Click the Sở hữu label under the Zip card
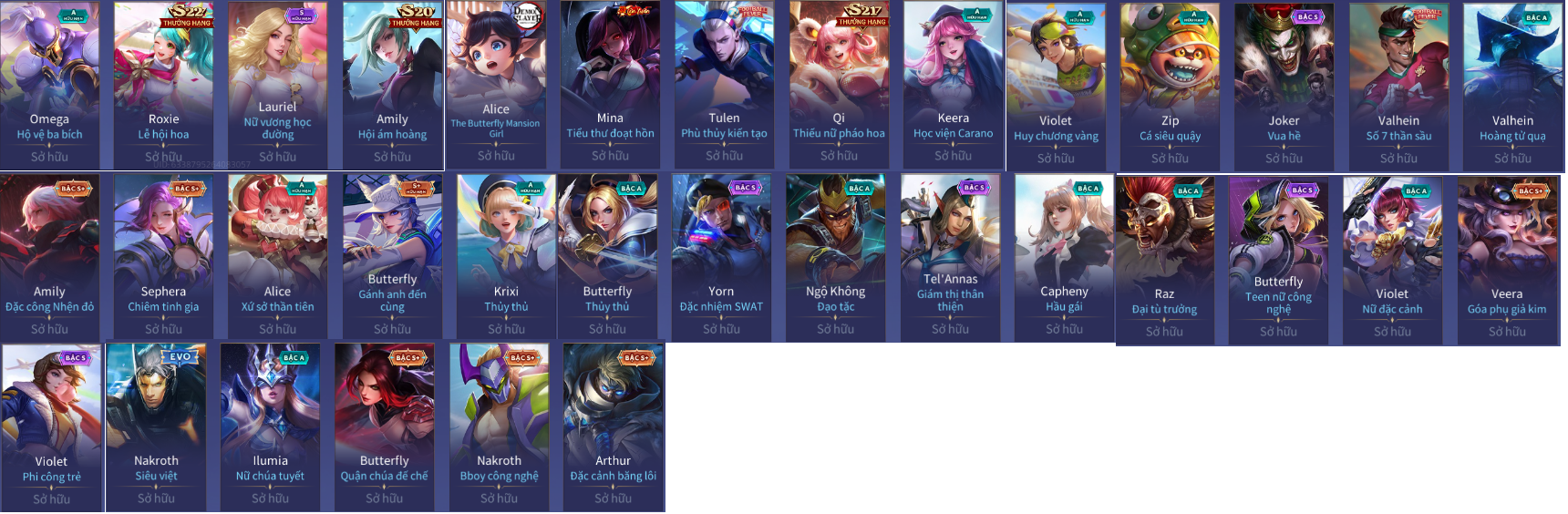1568x514 pixels. tap(1171, 159)
